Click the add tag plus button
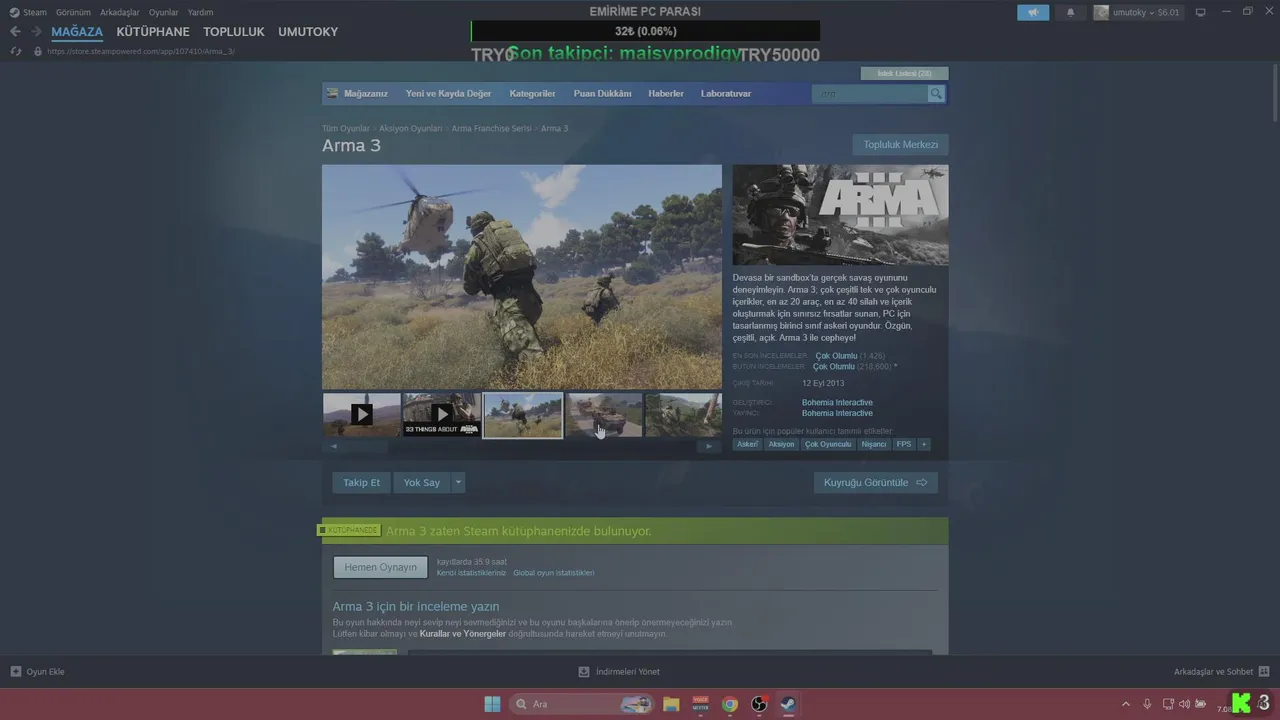The image size is (1280, 720). [924, 444]
